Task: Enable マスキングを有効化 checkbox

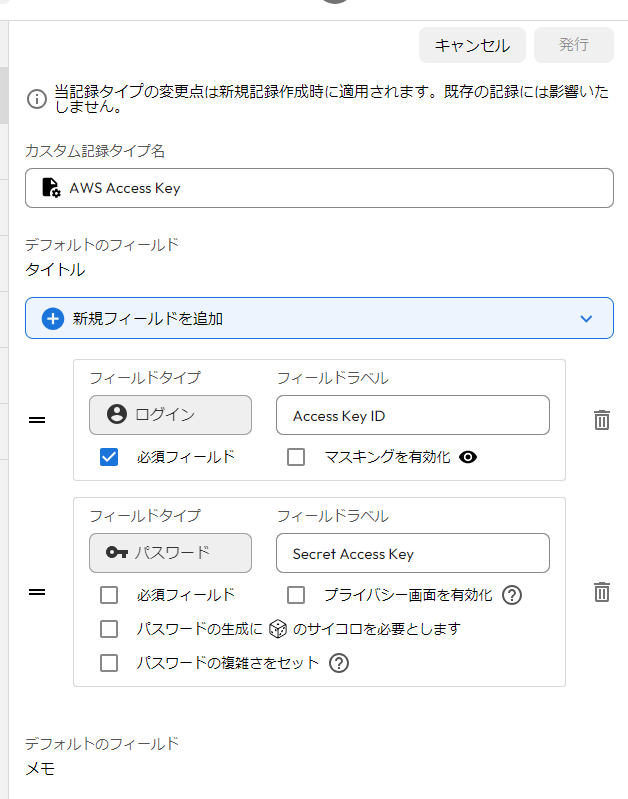Action: [x=296, y=457]
